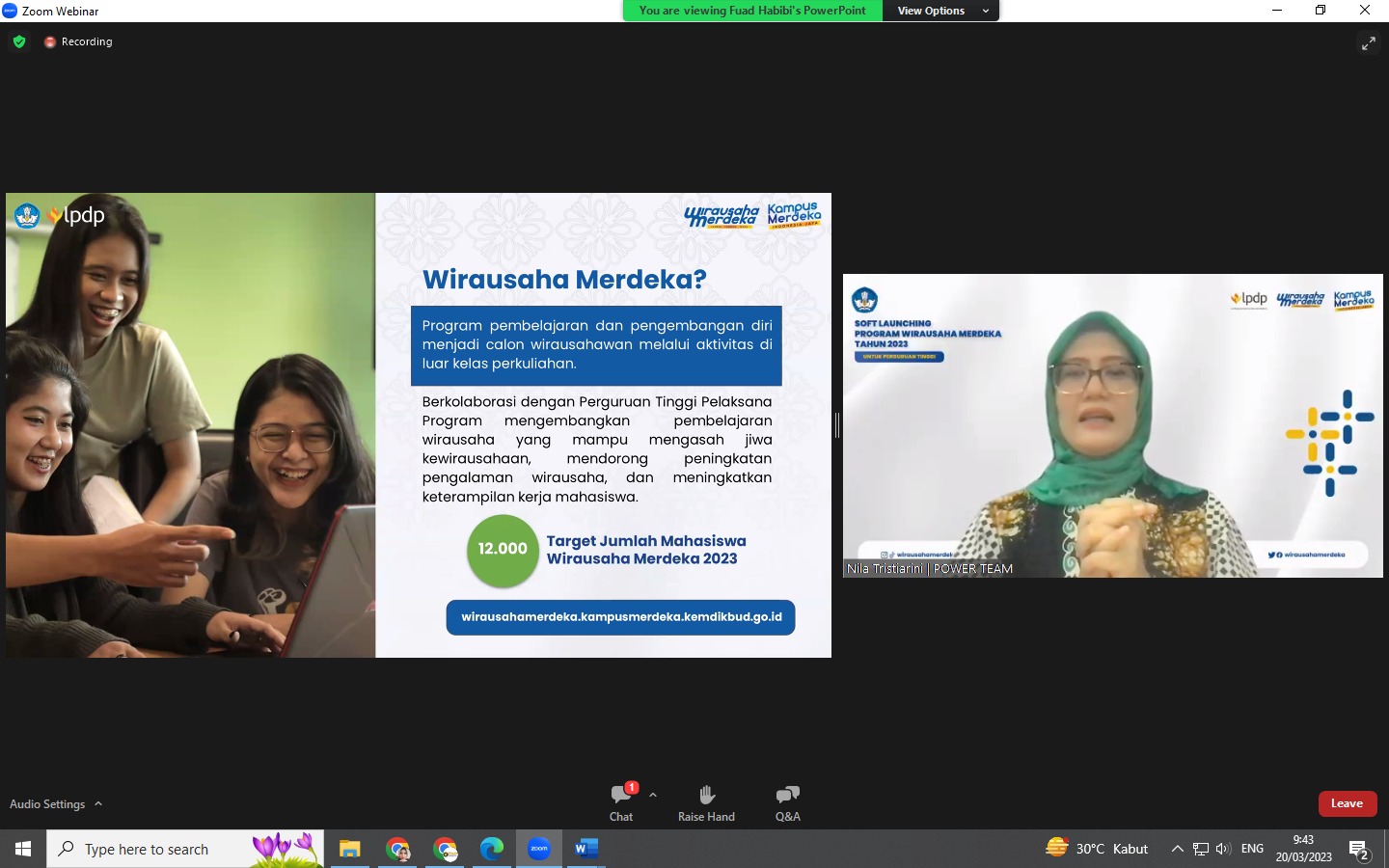Open View Options dropdown
The width and height of the screenshot is (1389, 868).
coord(940,11)
